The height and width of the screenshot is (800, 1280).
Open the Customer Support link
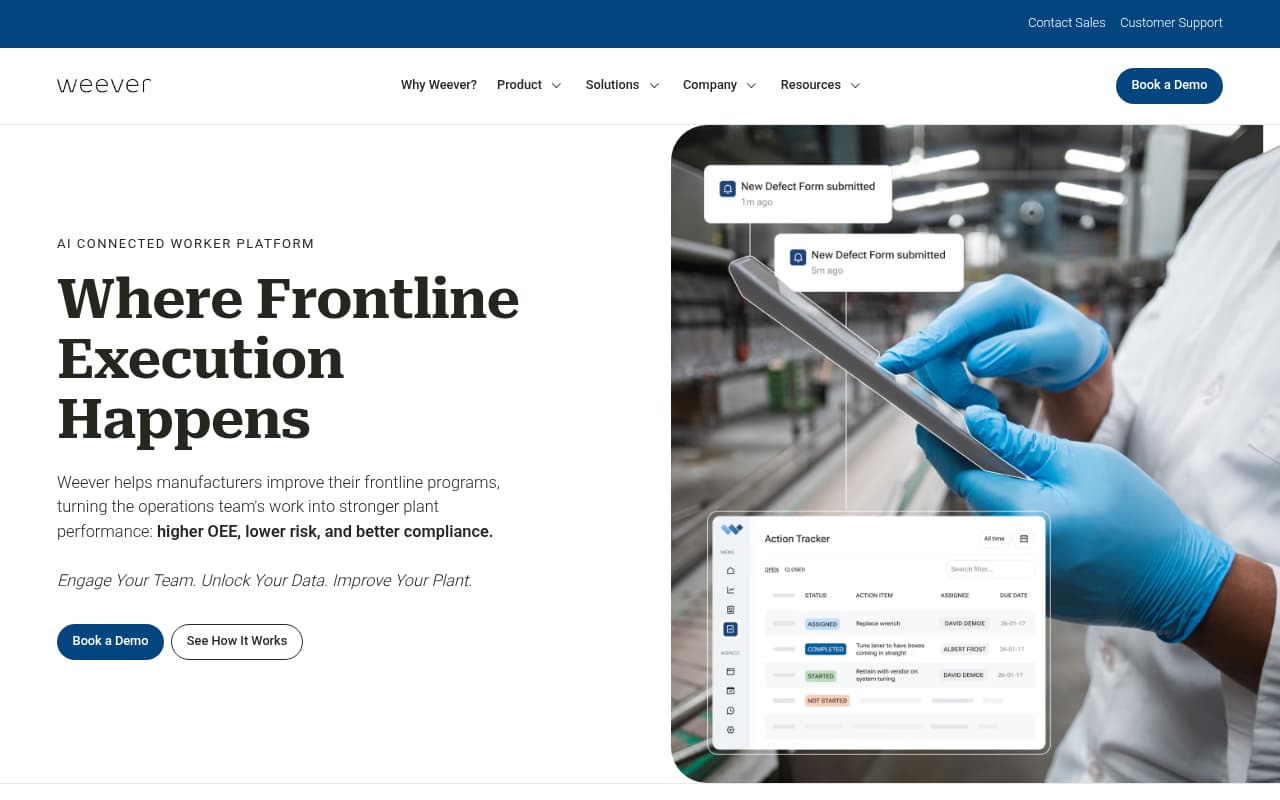pos(1171,23)
